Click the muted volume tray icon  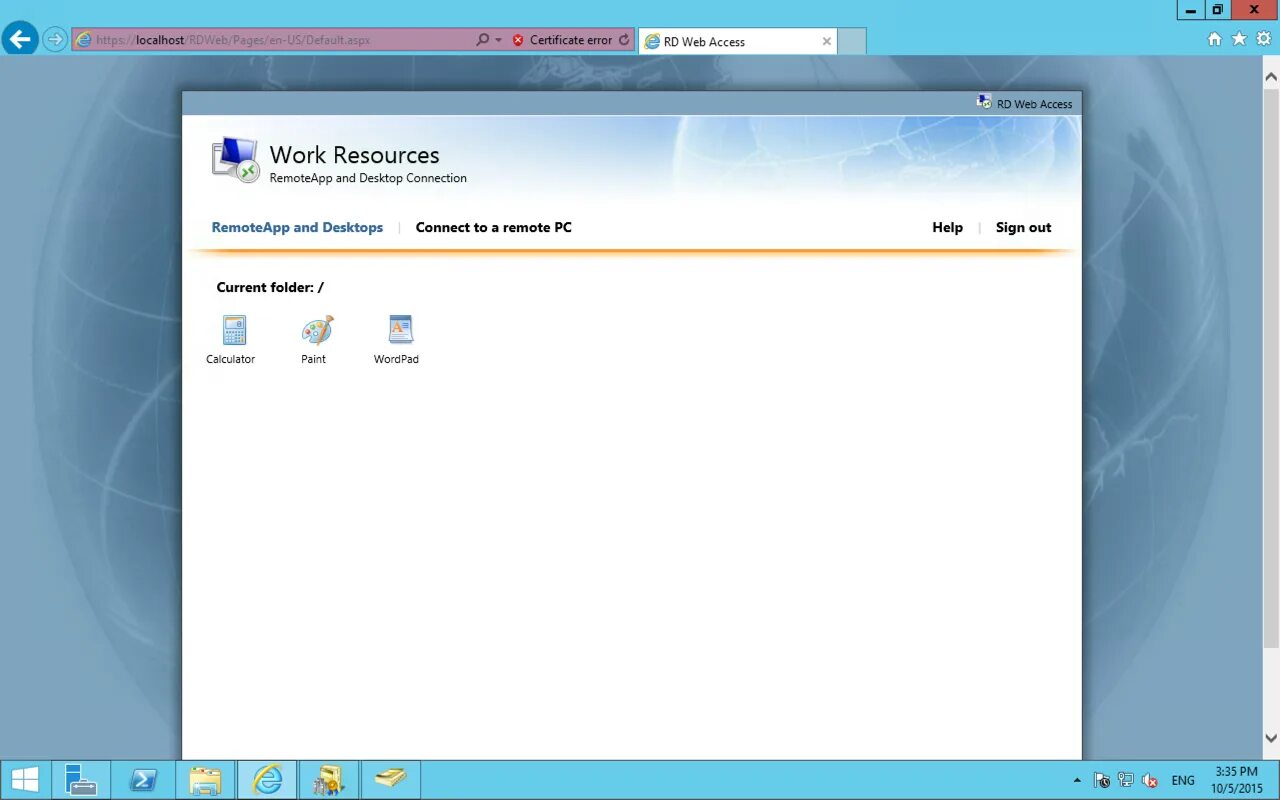pos(1150,780)
